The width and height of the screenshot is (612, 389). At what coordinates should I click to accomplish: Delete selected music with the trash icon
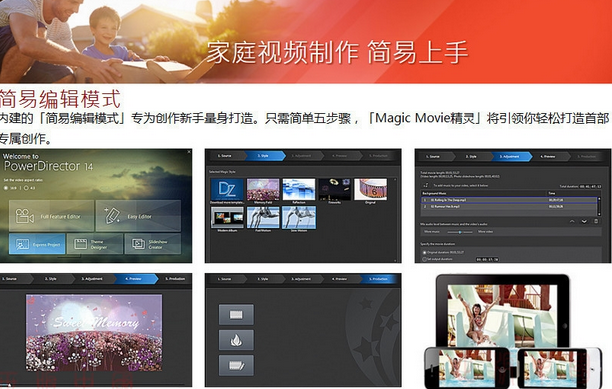596,221
